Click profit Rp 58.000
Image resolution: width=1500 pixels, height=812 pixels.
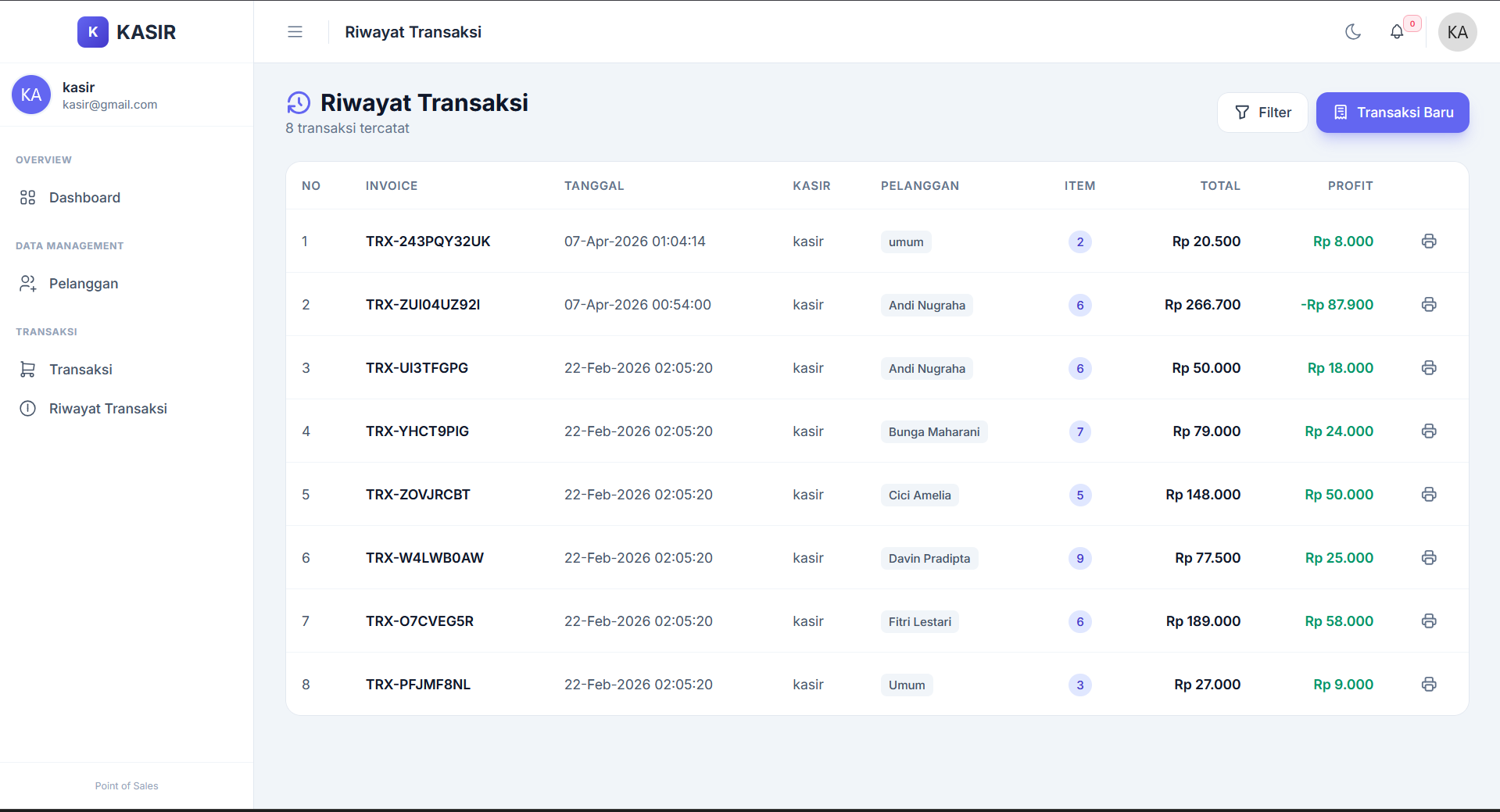tap(1339, 621)
